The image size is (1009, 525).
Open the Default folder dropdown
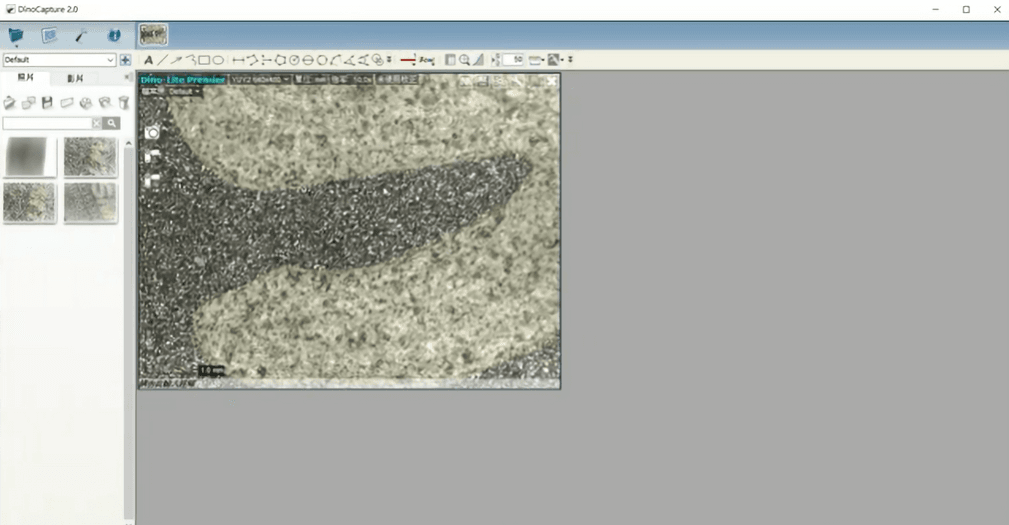click(59, 60)
